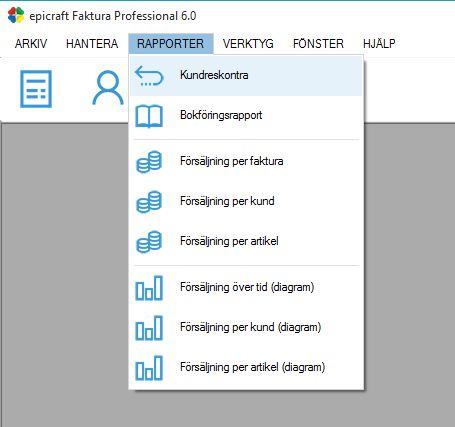Open the FÖNSTER menu
The height and width of the screenshot is (427, 455).
318,44
